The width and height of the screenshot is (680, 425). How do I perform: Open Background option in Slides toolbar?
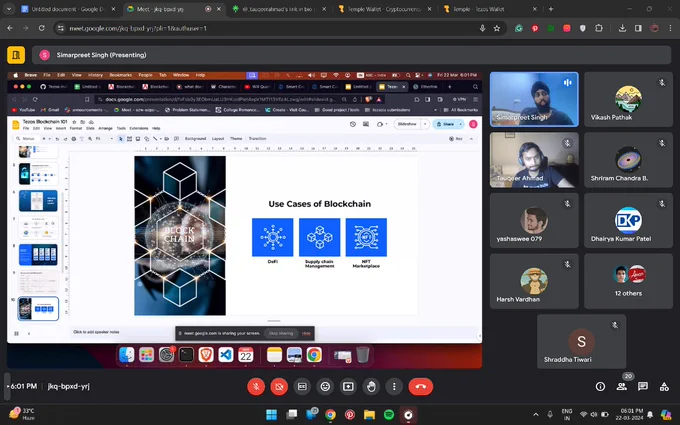pyautogui.click(x=195, y=139)
